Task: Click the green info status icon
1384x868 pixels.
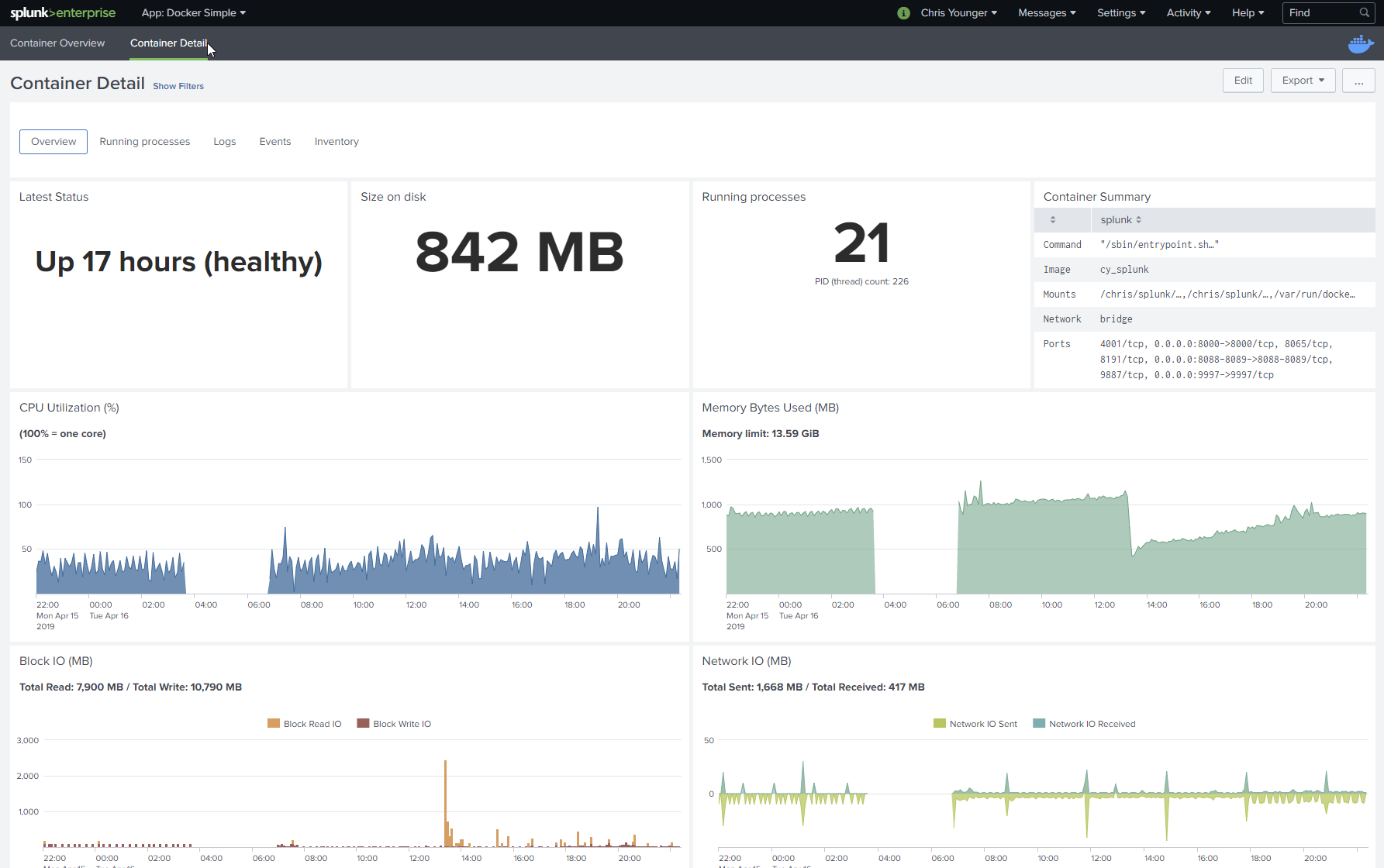Action: click(x=903, y=13)
